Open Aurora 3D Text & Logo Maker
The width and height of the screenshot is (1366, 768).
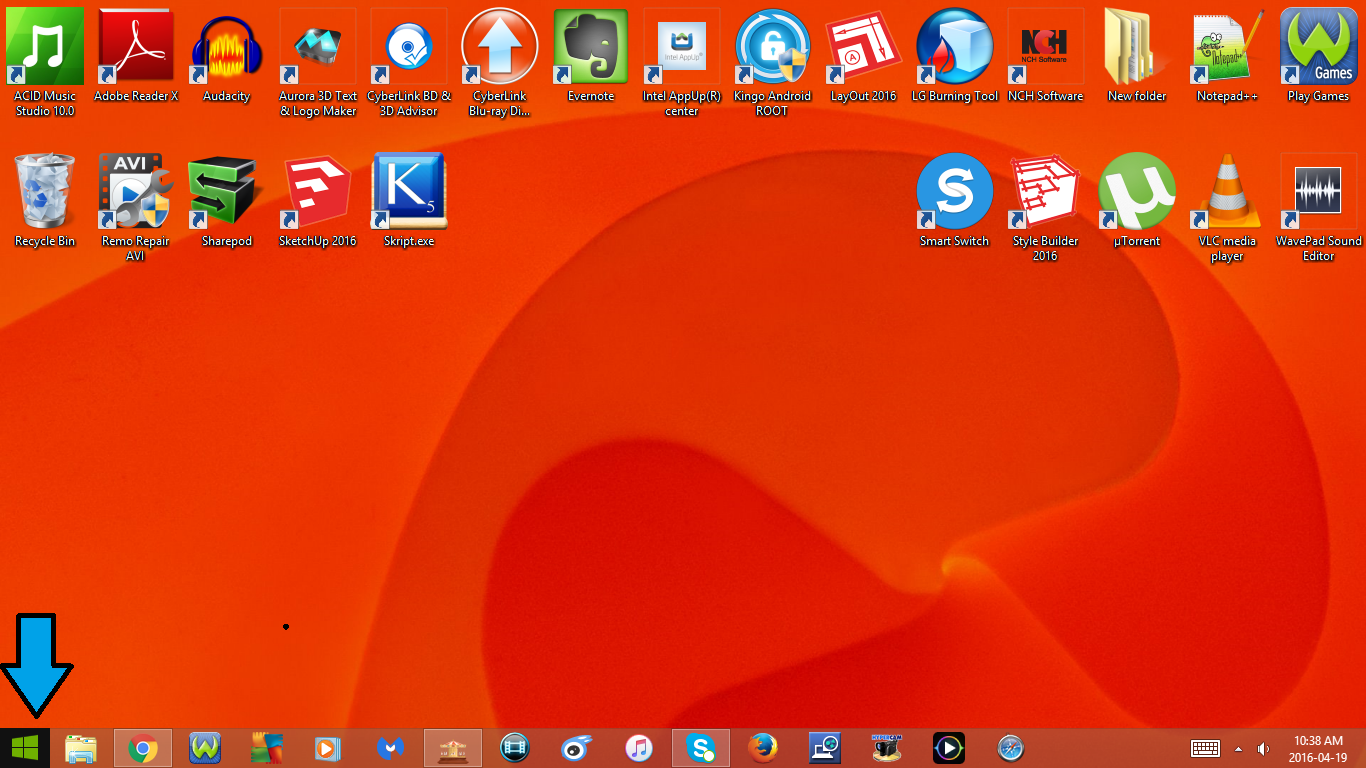(318, 60)
